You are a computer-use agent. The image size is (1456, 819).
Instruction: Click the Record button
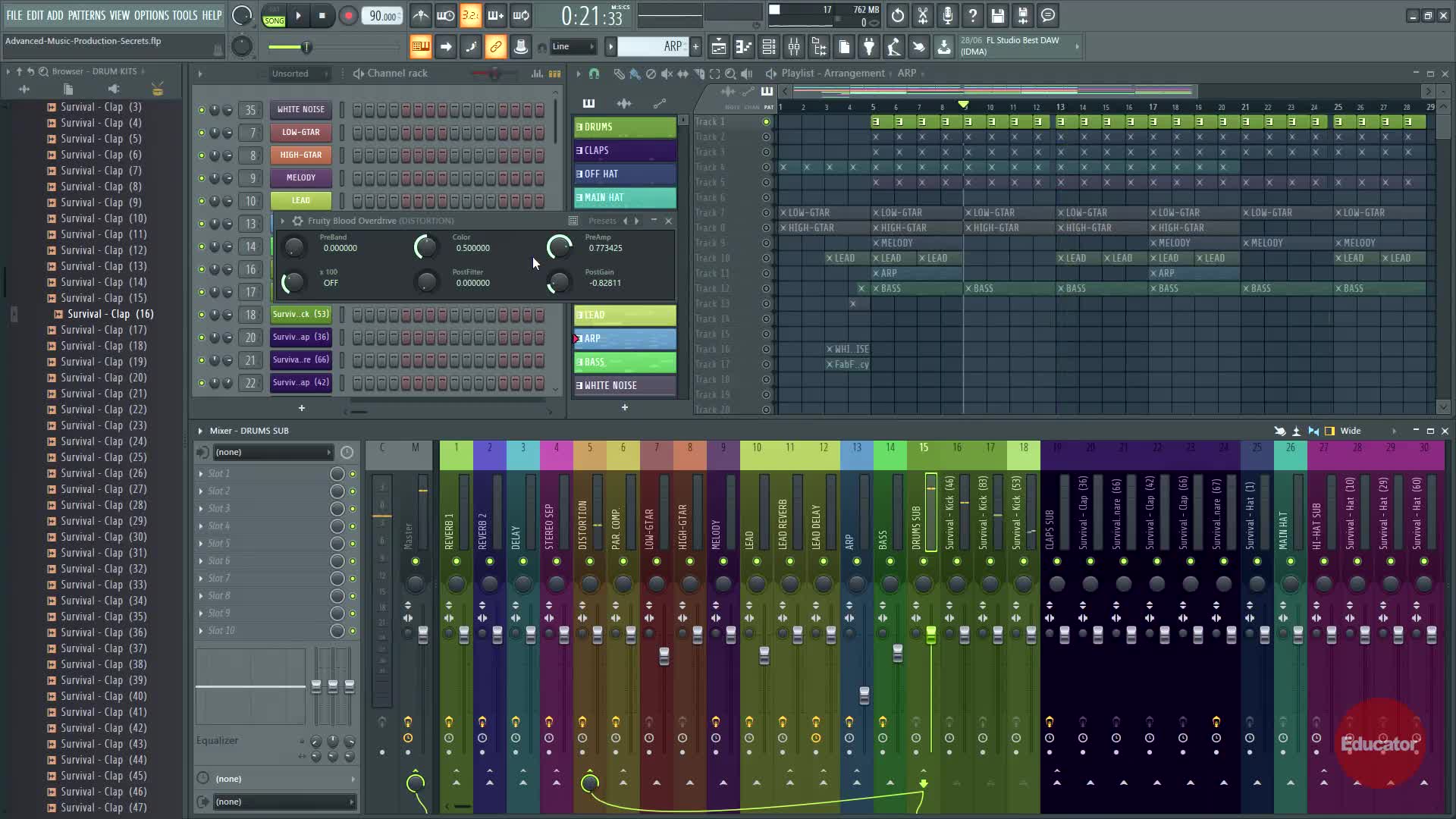point(348,16)
